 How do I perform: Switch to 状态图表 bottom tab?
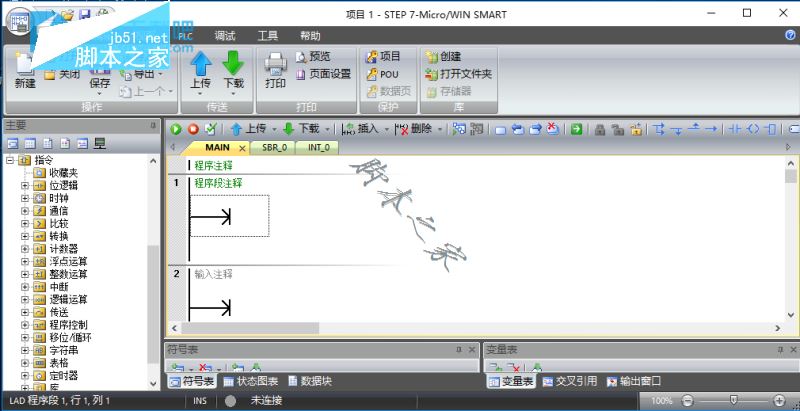pyautogui.click(x=251, y=381)
